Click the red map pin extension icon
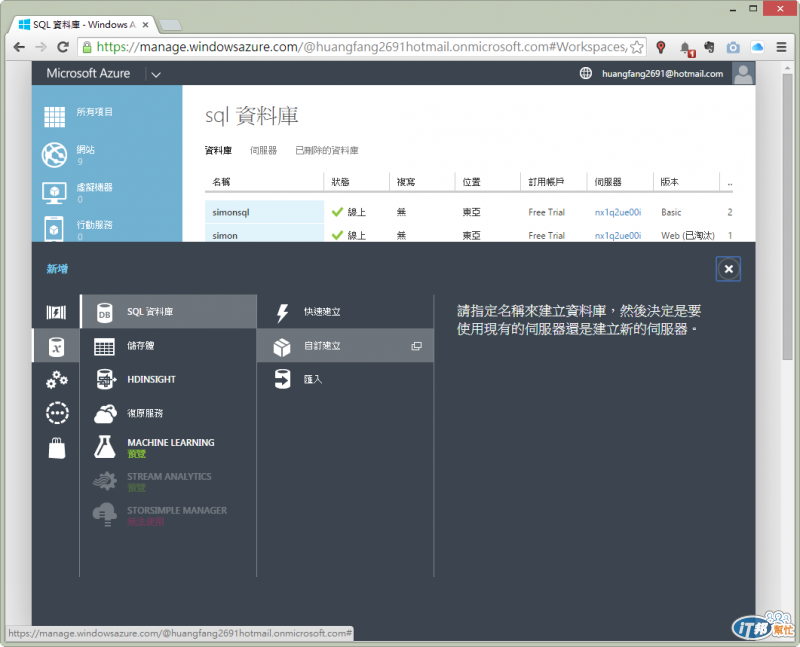This screenshot has width=800, height=647. coord(661,47)
